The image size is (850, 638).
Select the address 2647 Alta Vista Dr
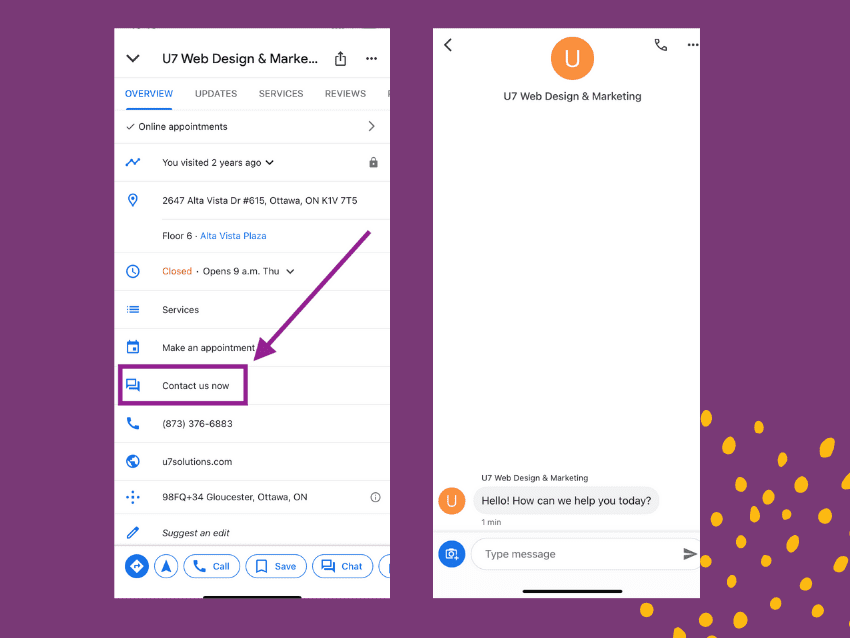point(260,201)
